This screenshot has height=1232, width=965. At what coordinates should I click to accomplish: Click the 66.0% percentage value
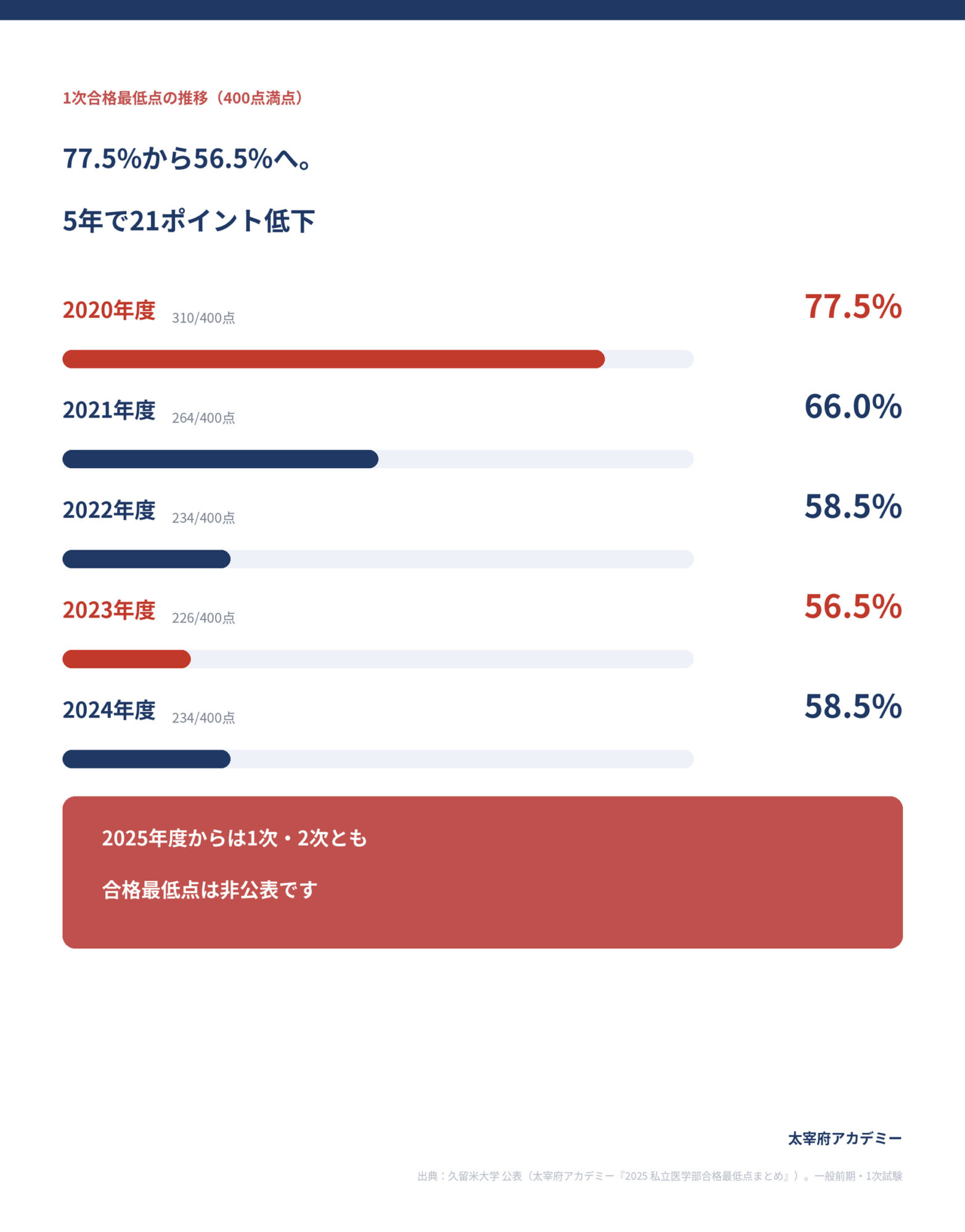[x=853, y=406]
